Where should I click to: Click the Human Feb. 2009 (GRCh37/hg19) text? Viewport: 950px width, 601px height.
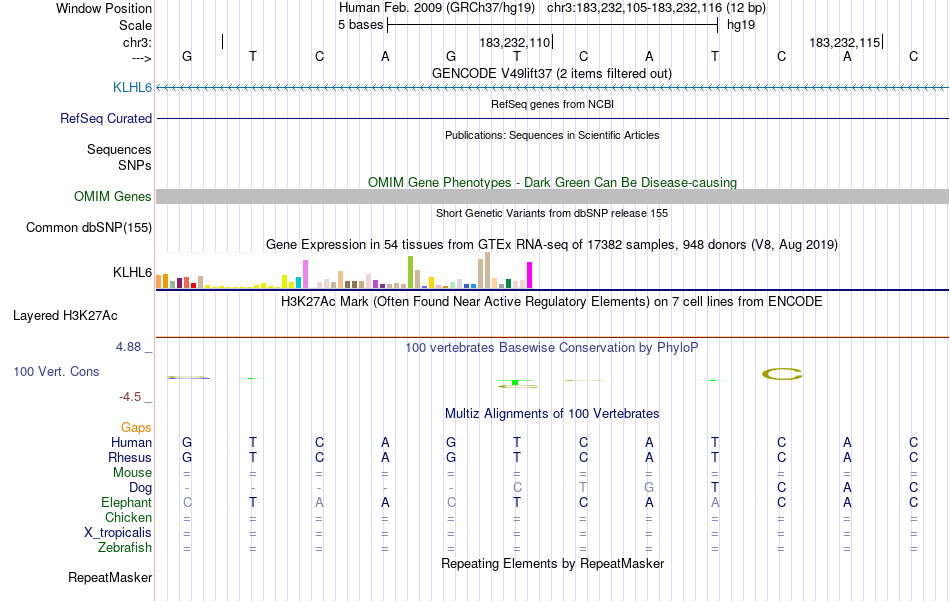point(437,8)
